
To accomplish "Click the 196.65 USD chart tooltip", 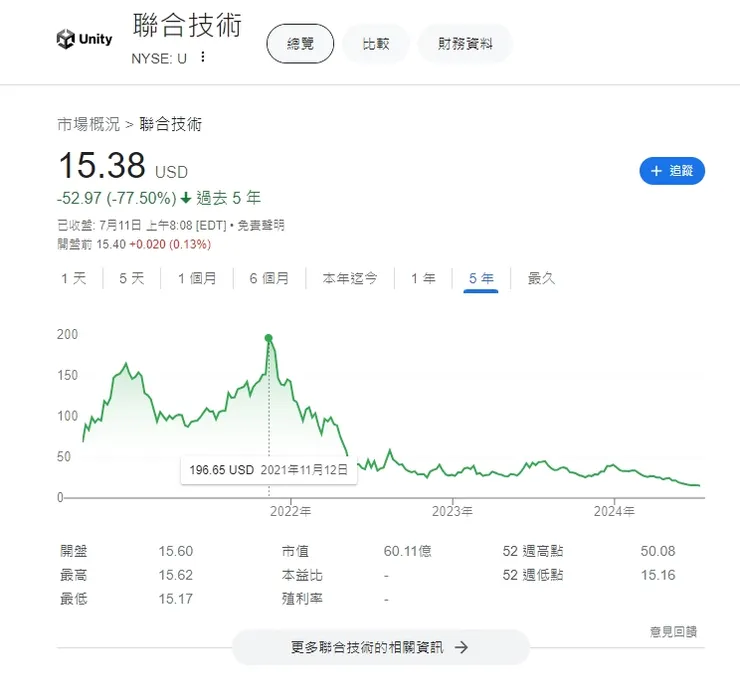I will tap(269, 470).
